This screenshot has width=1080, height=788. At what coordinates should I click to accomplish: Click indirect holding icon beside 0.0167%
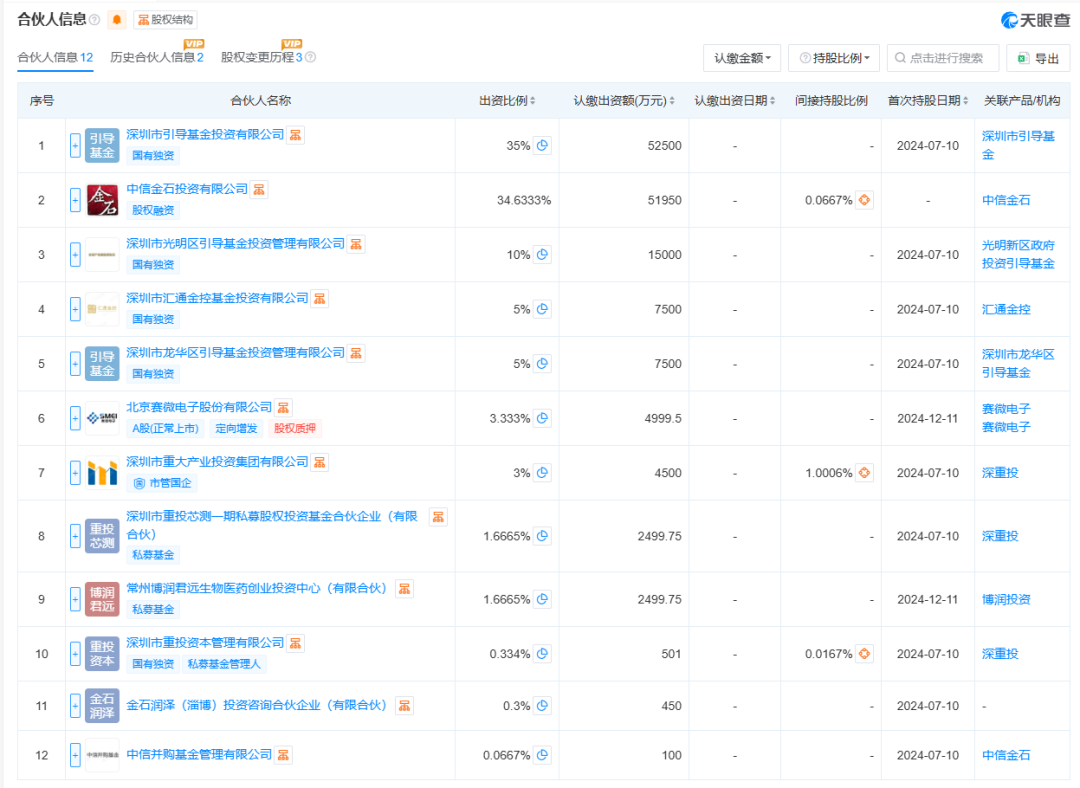click(865, 654)
